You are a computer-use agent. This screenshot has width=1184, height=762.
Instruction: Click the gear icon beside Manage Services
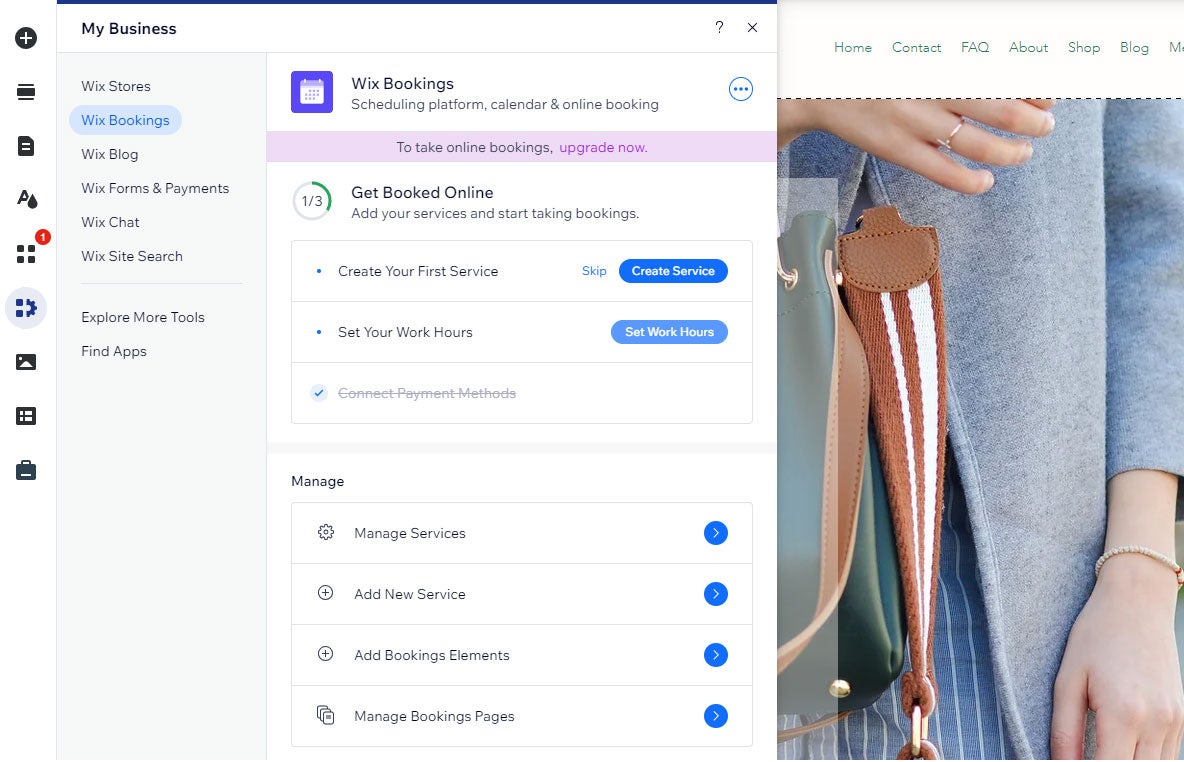325,532
